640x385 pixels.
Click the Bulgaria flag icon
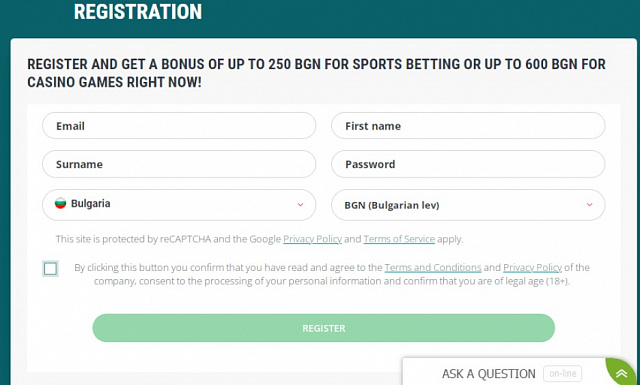pos(60,203)
